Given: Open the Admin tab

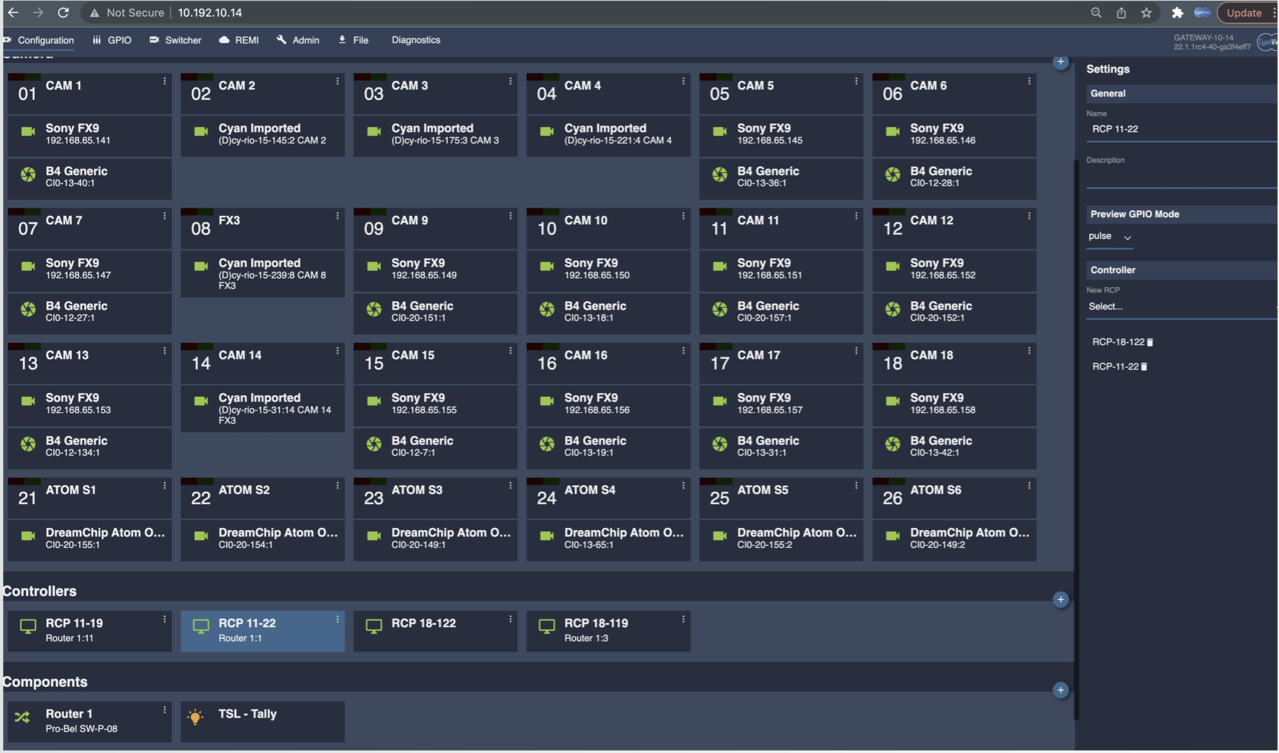Looking at the screenshot, I should pyautogui.click(x=298, y=40).
